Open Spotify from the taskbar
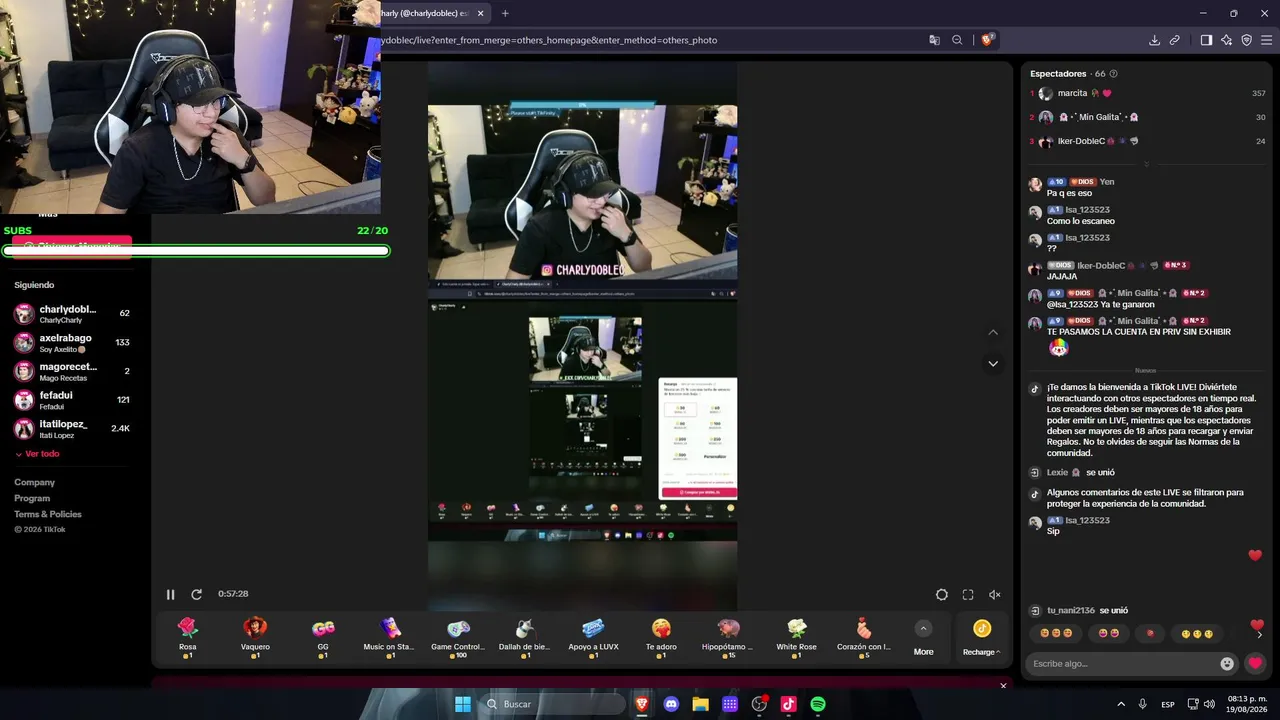Image resolution: width=1280 pixels, height=720 pixels. point(818,704)
